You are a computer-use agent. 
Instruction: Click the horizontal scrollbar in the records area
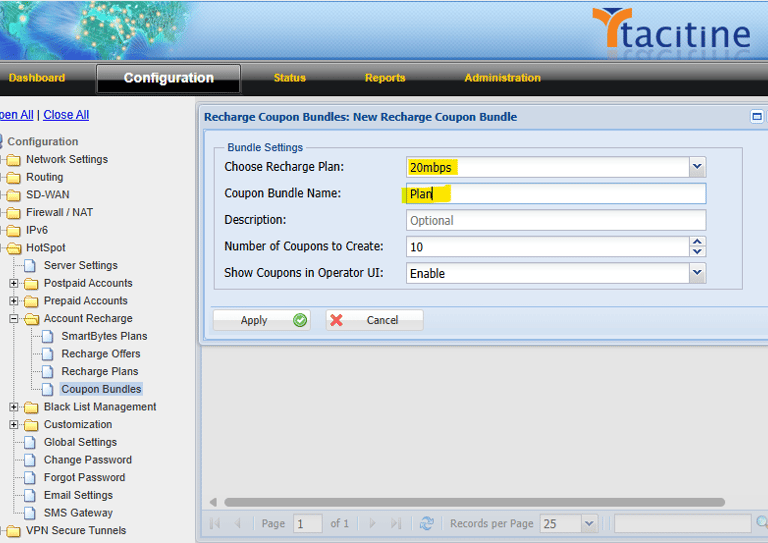coord(474,502)
